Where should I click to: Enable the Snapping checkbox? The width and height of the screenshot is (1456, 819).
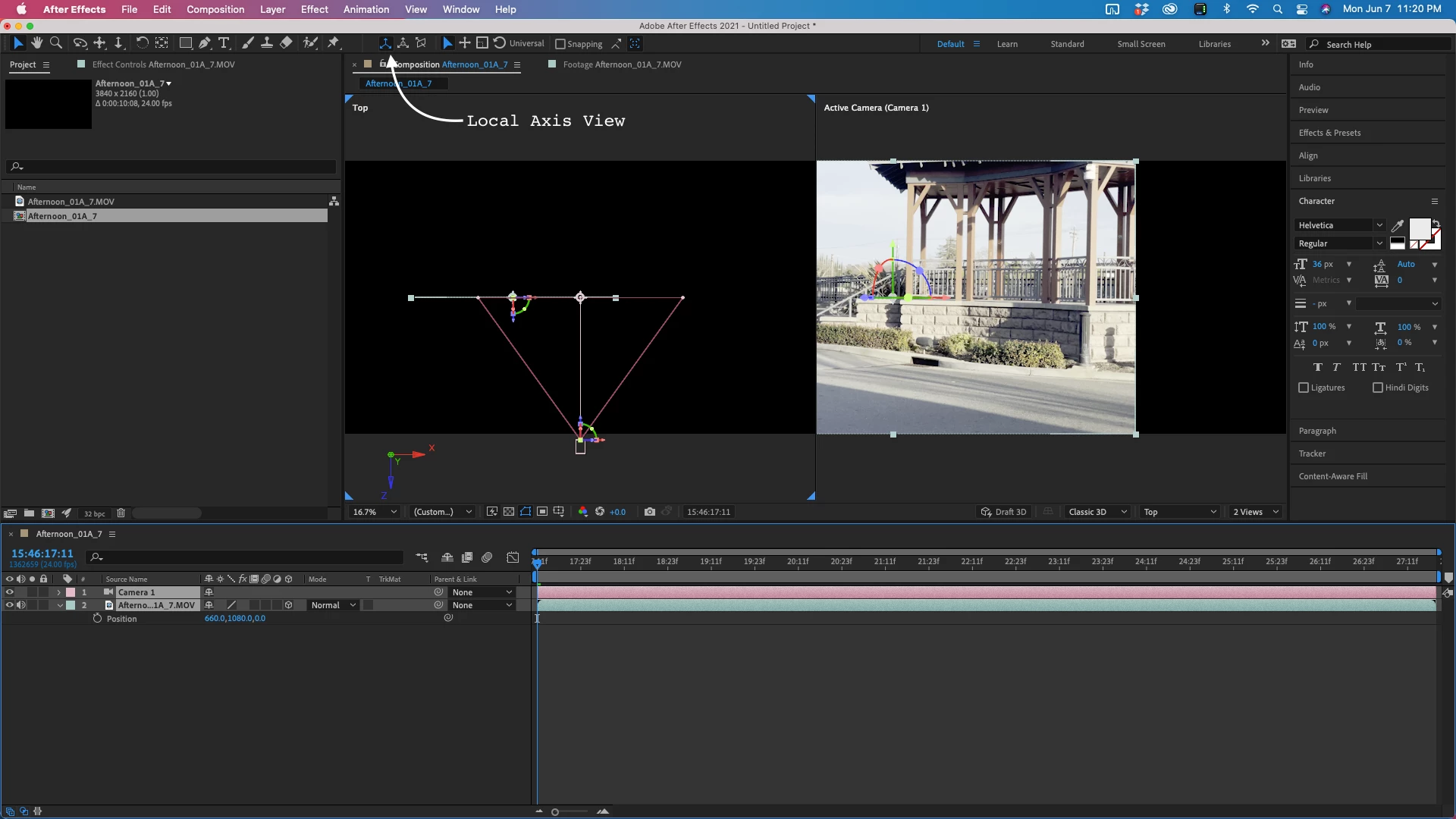(560, 44)
